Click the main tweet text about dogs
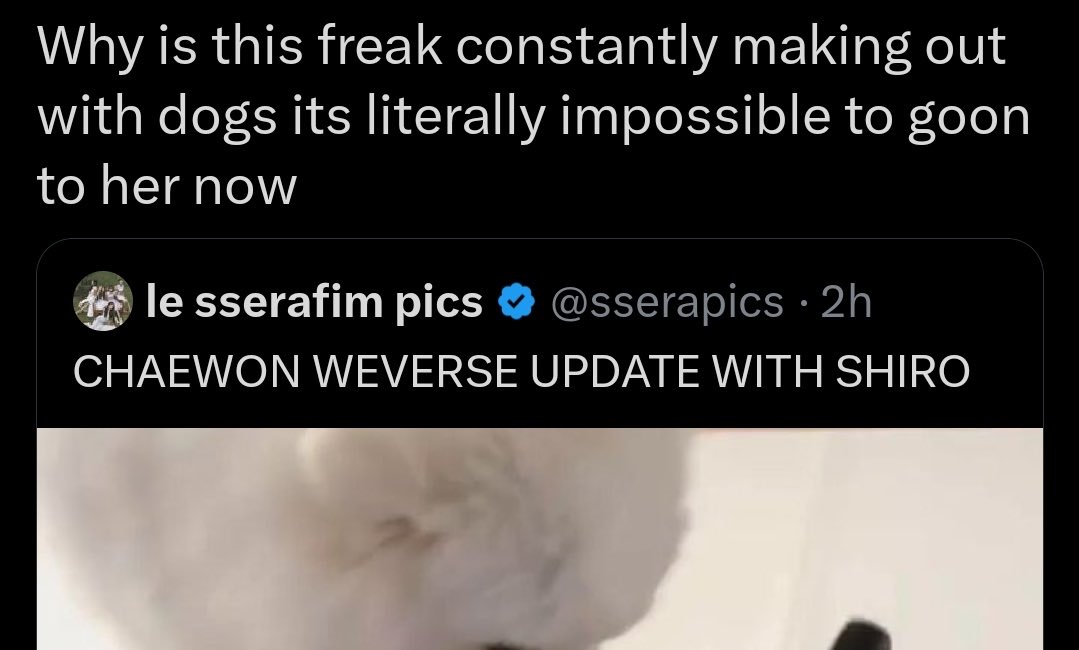 pyautogui.click(x=533, y=116)
